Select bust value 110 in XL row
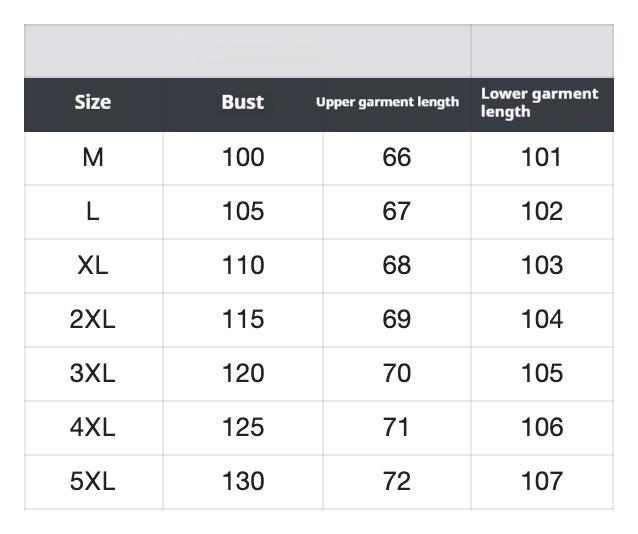The width and height of the screenshot is (638, 534). [243, 265]
